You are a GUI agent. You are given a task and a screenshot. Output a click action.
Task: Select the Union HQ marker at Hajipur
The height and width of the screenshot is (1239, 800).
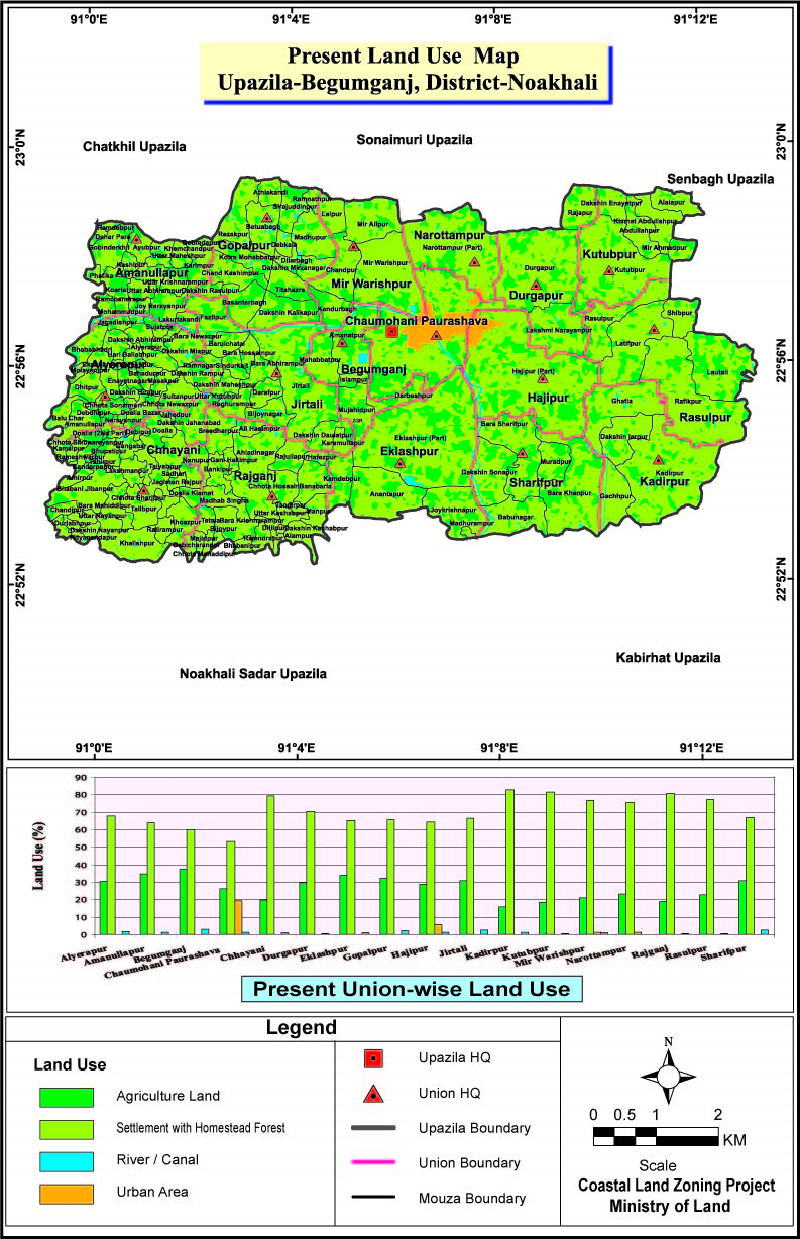click(x=543, y=378)
